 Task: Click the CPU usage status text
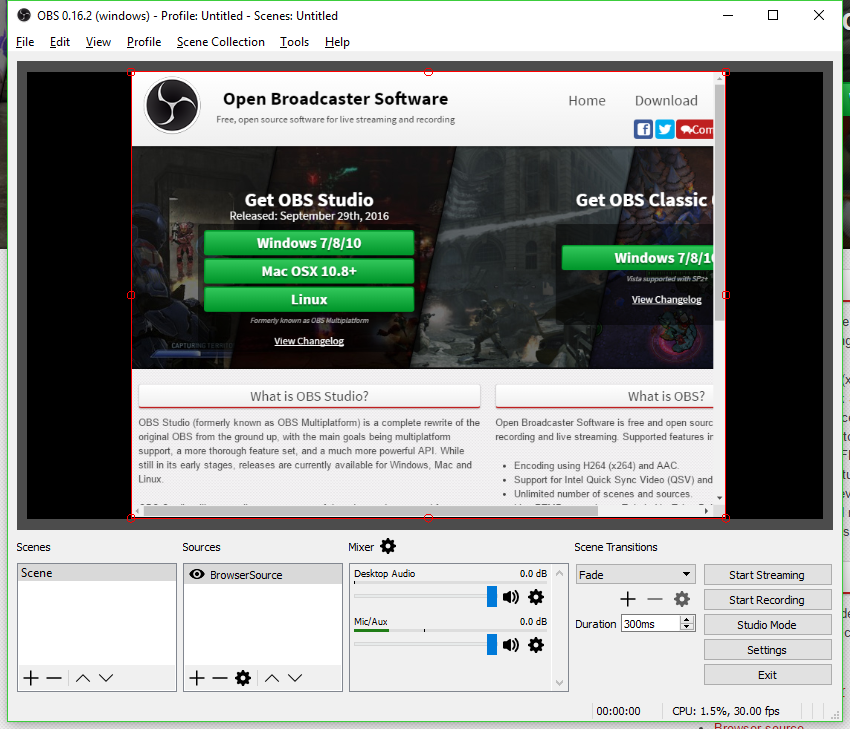(726, 711)
